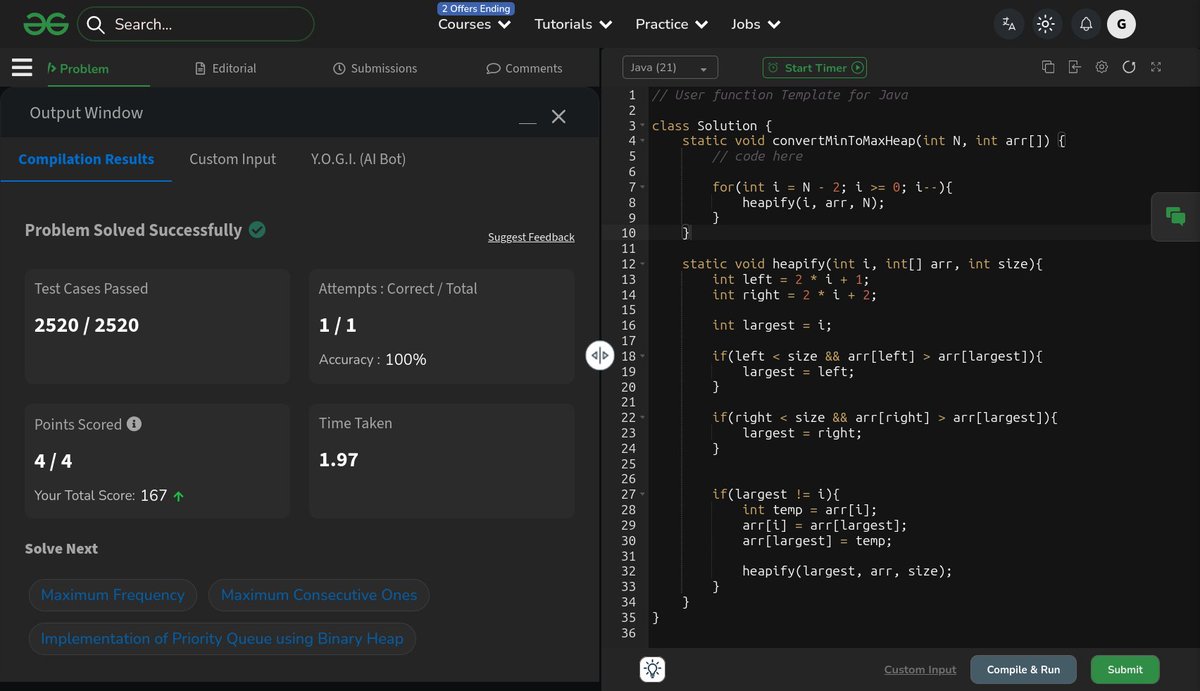The image size is (1200, 691).
Task: Expand the Tutorials dropdown
Action: (x=574, y=24)
